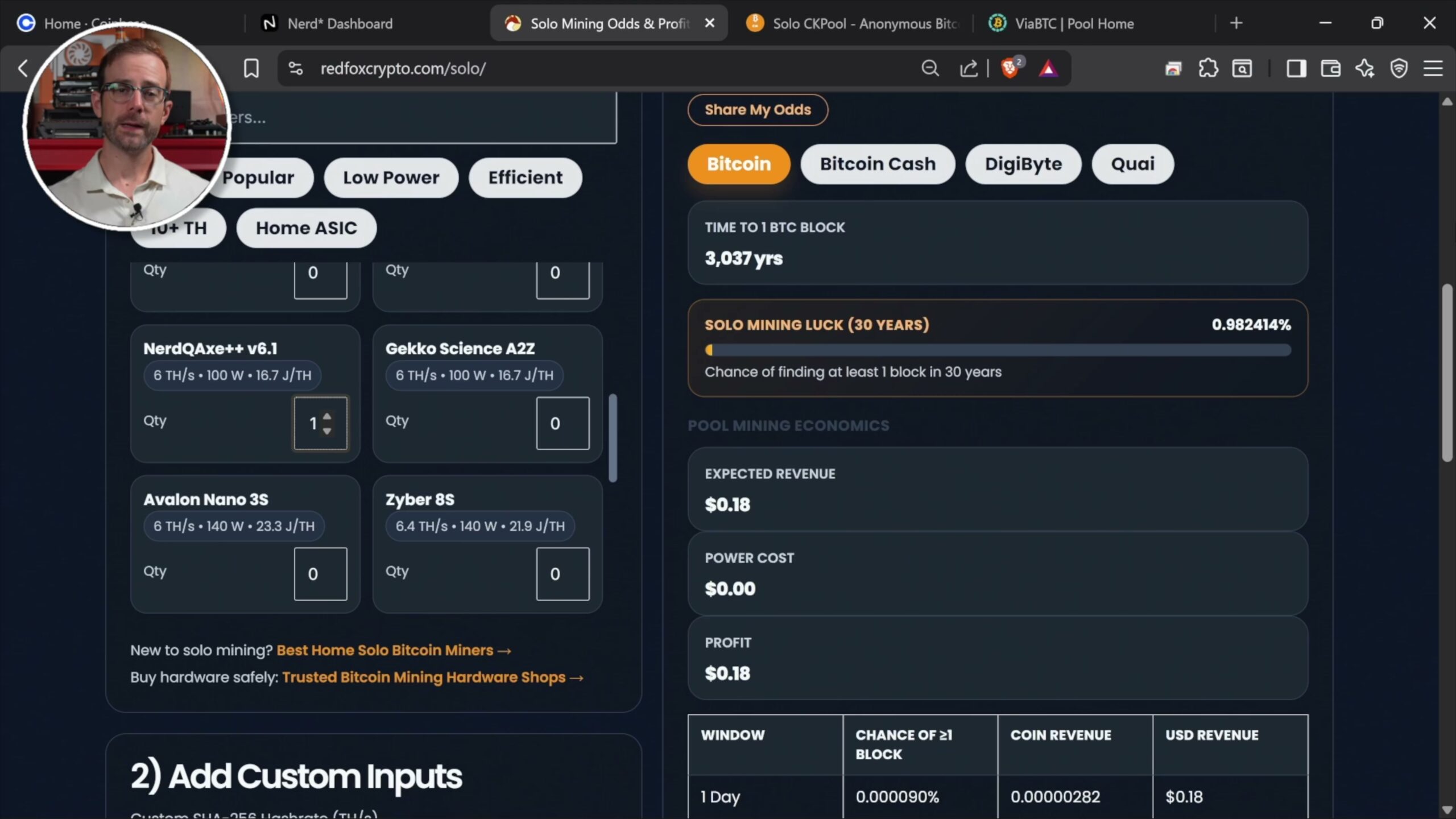Click the NerdQAxe++ v6.1 miner name

point(210,349)
